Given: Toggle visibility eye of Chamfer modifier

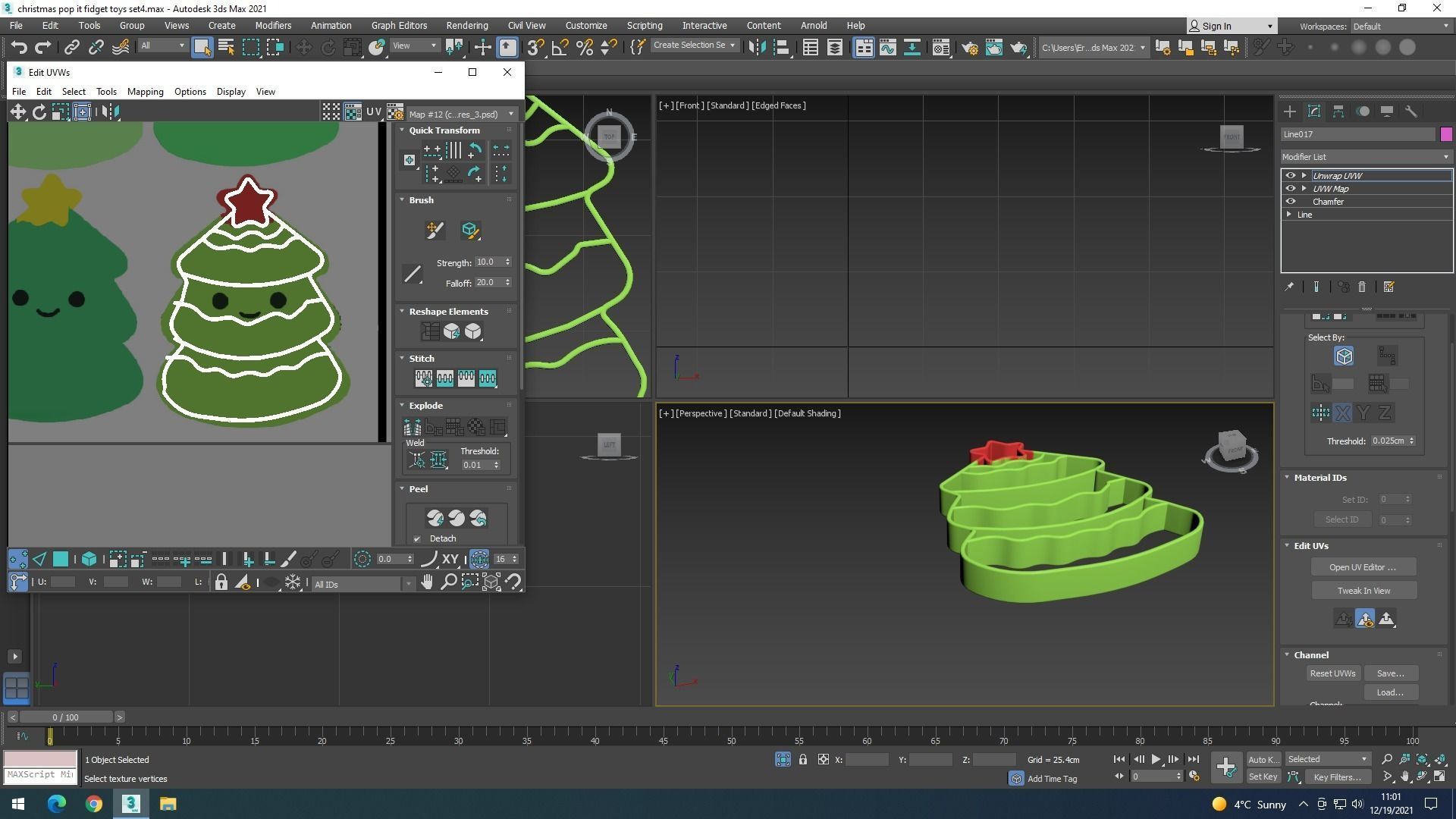Looking at the screenshot, I should [1290, 202].
